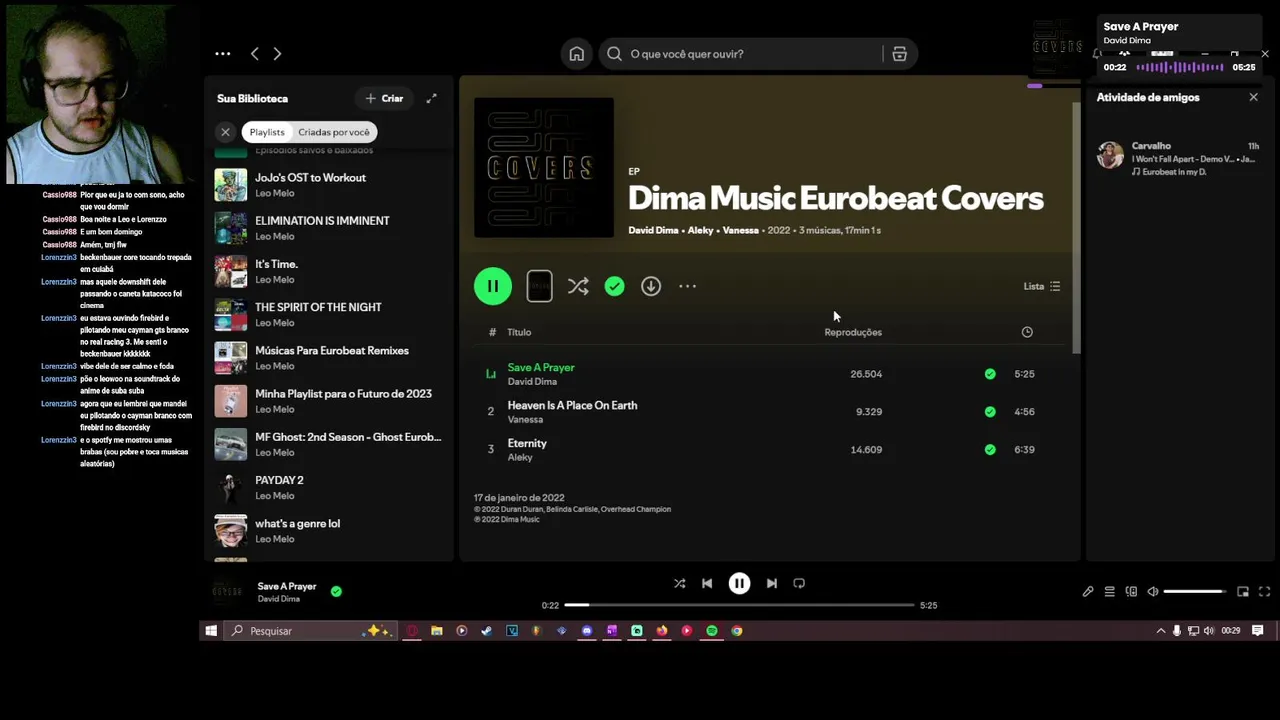Open the Lista view options dropdown
Image resolution: width=1280 pixels, height=720 pixels.
pos(1041,286)
